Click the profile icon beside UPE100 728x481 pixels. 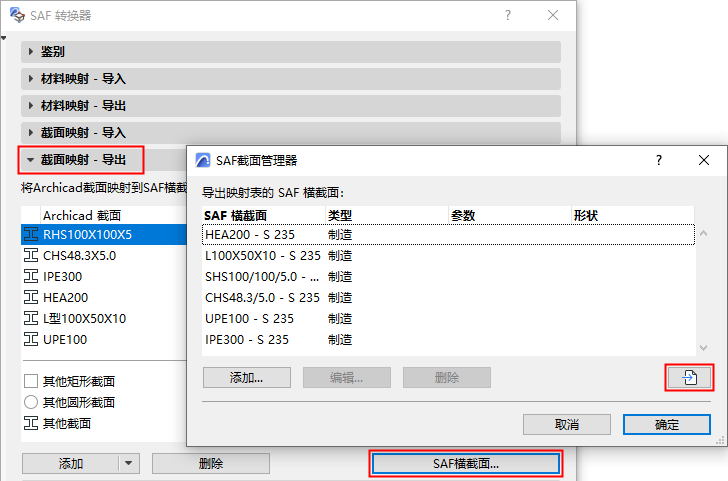31,339
